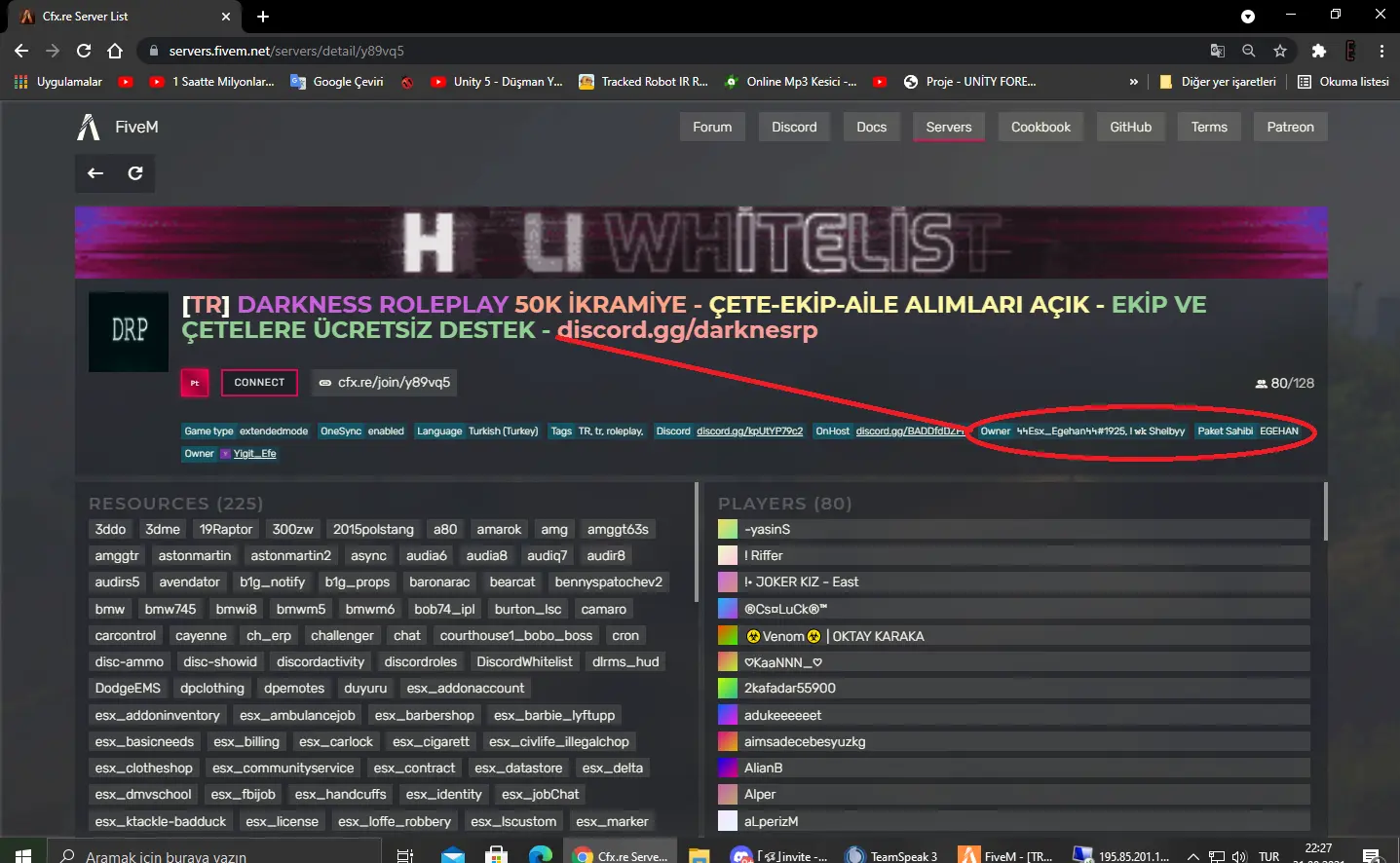Viewport: 1400px width, 863px height.
Task: Click the FiveM logo icon
Action: [x=89, y=127]
